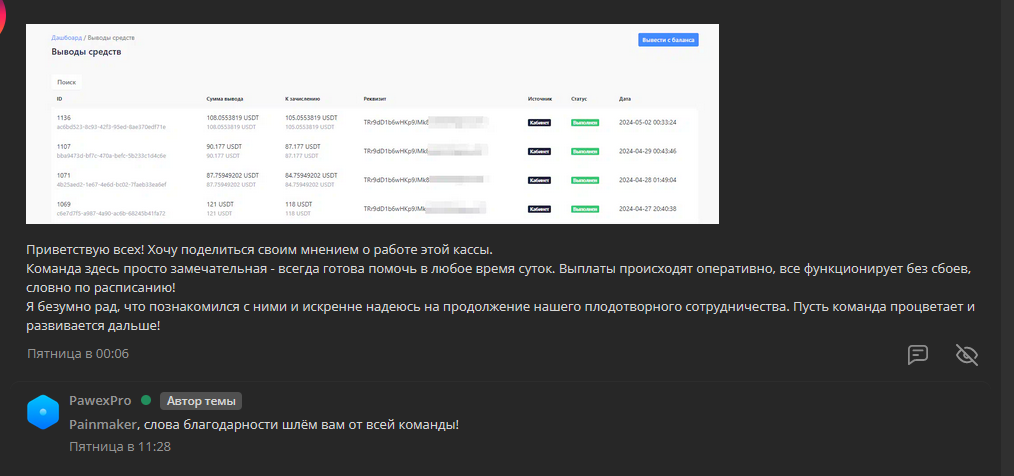
Task: Click the partial red avatar at top left
Action: click(x=3, y=16)
